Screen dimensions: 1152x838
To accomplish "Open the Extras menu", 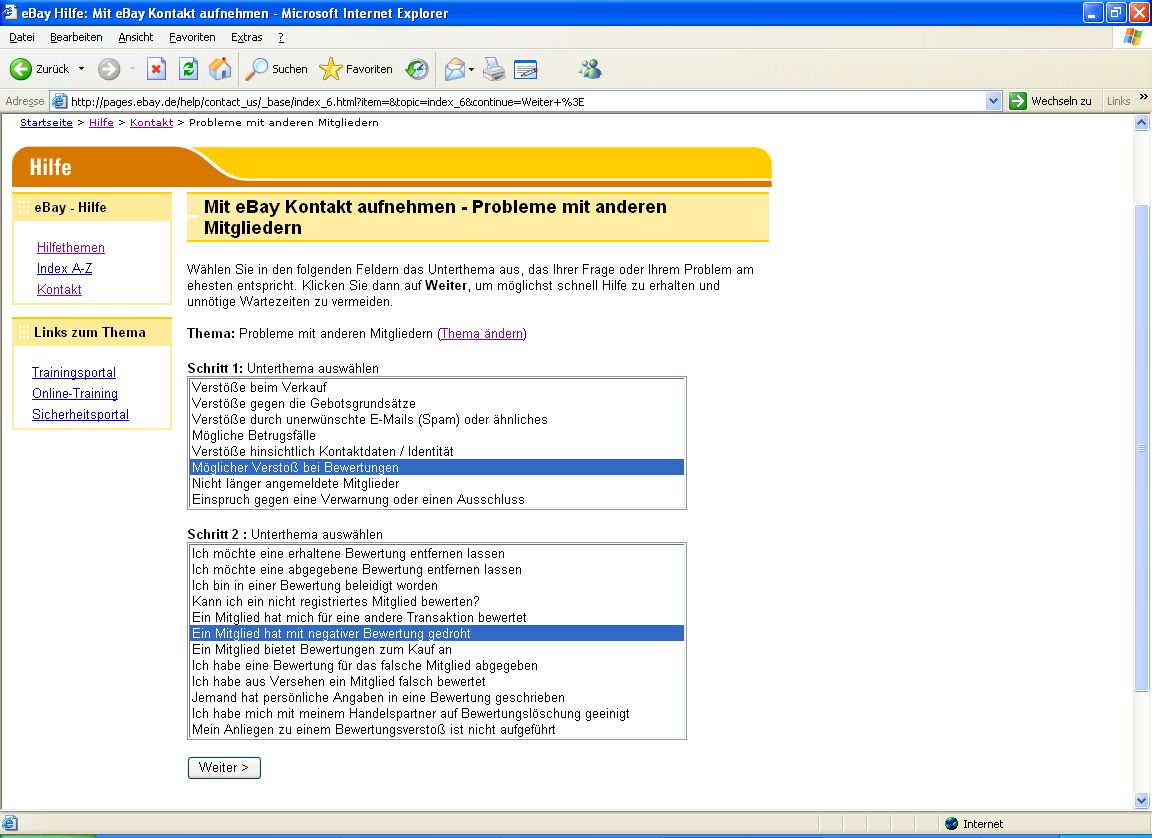I will pyautogui.click(x=247, y=37).
